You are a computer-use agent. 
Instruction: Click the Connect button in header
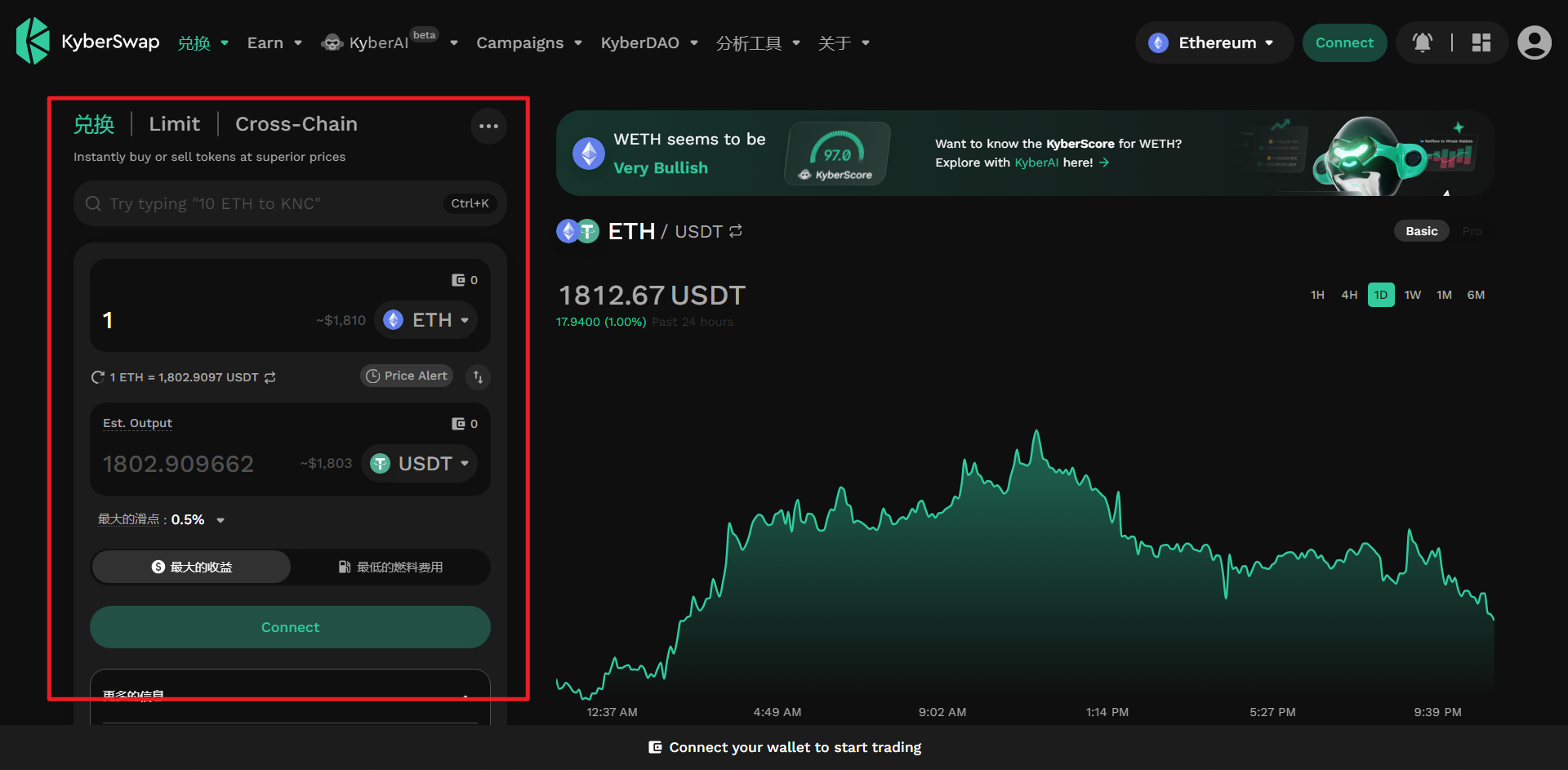1344,42
